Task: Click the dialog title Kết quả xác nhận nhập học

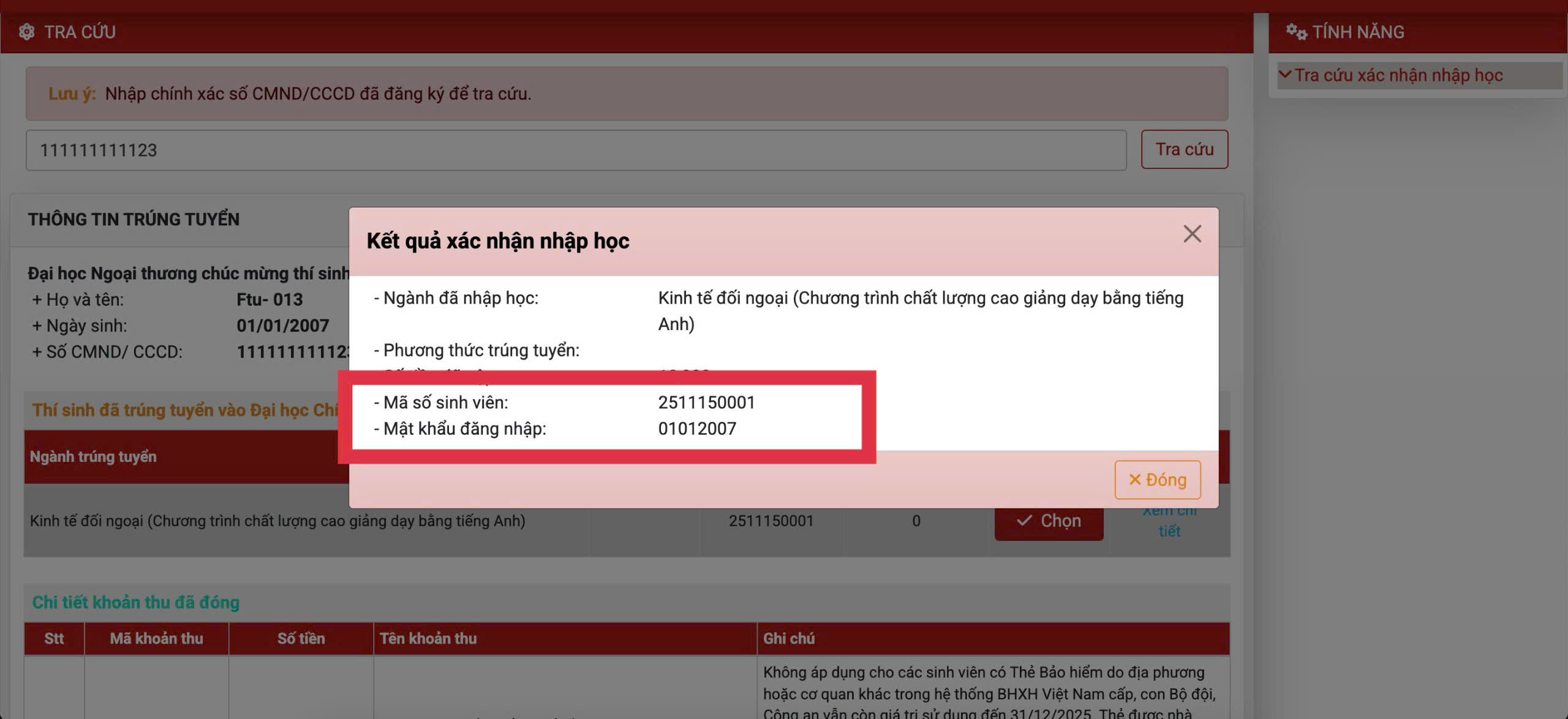Action: coord(497,241)
